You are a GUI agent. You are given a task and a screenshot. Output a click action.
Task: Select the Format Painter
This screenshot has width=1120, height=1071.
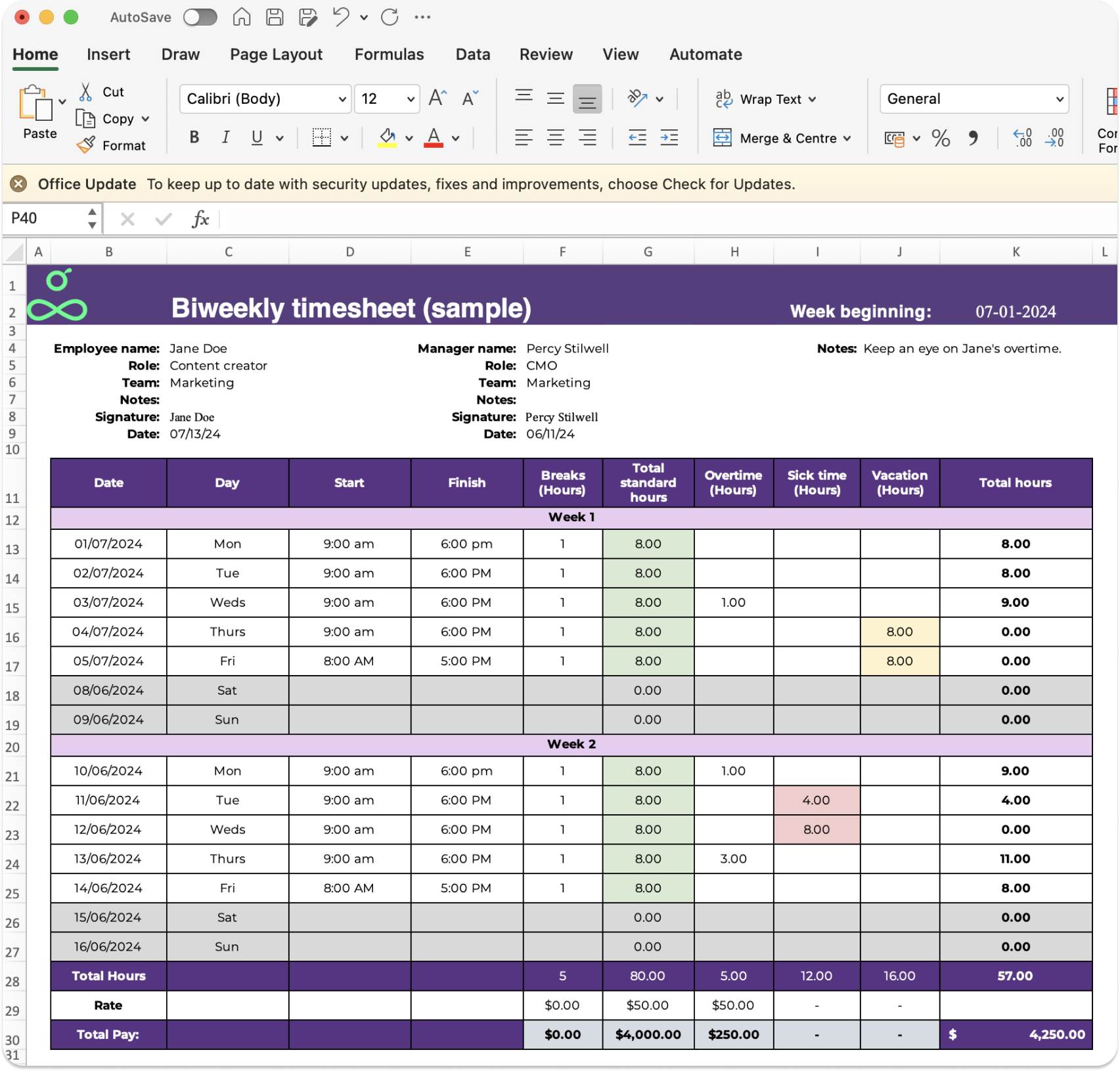point(85,145)
